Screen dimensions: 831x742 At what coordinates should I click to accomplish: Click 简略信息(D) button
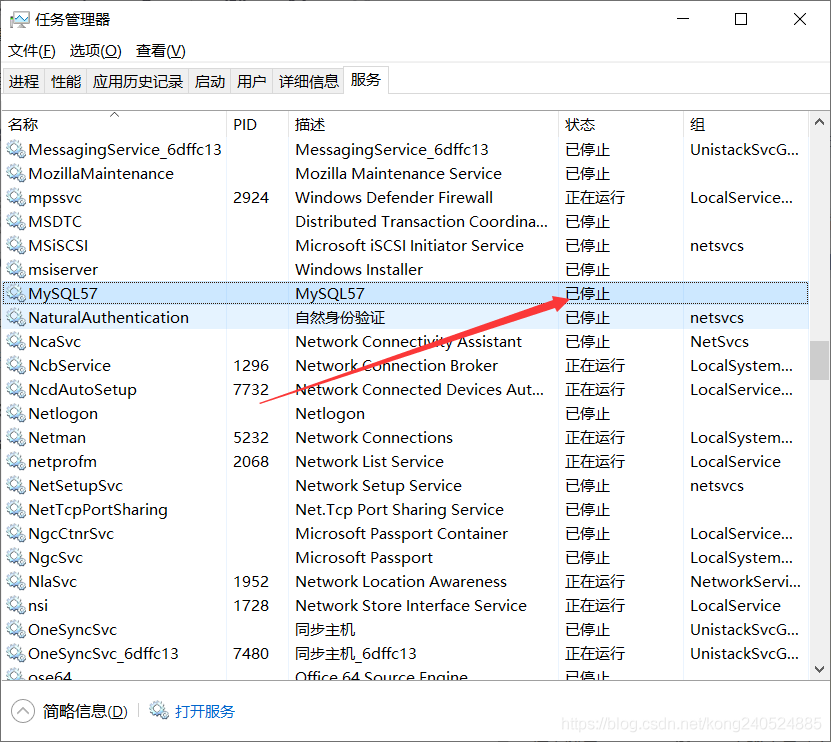click(85, 711)
